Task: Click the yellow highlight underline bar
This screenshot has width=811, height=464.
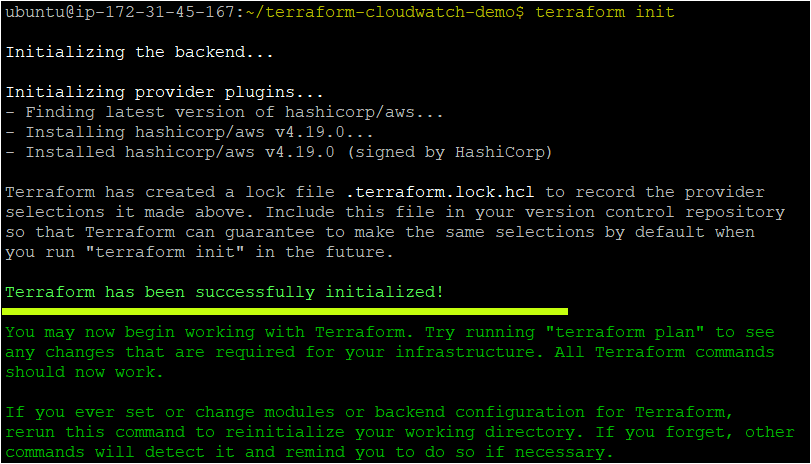Action: tap(285, 311)
